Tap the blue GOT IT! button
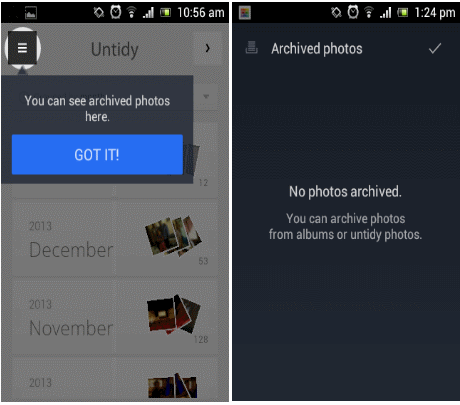 click(x=97, y=155)
